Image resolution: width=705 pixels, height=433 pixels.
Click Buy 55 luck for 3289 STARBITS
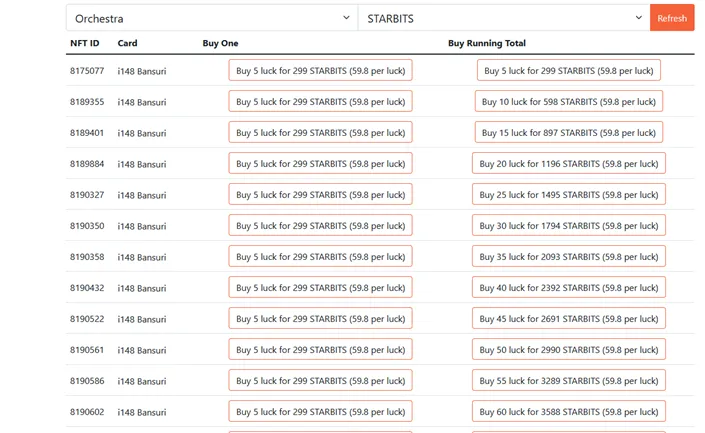coord(569,380)
